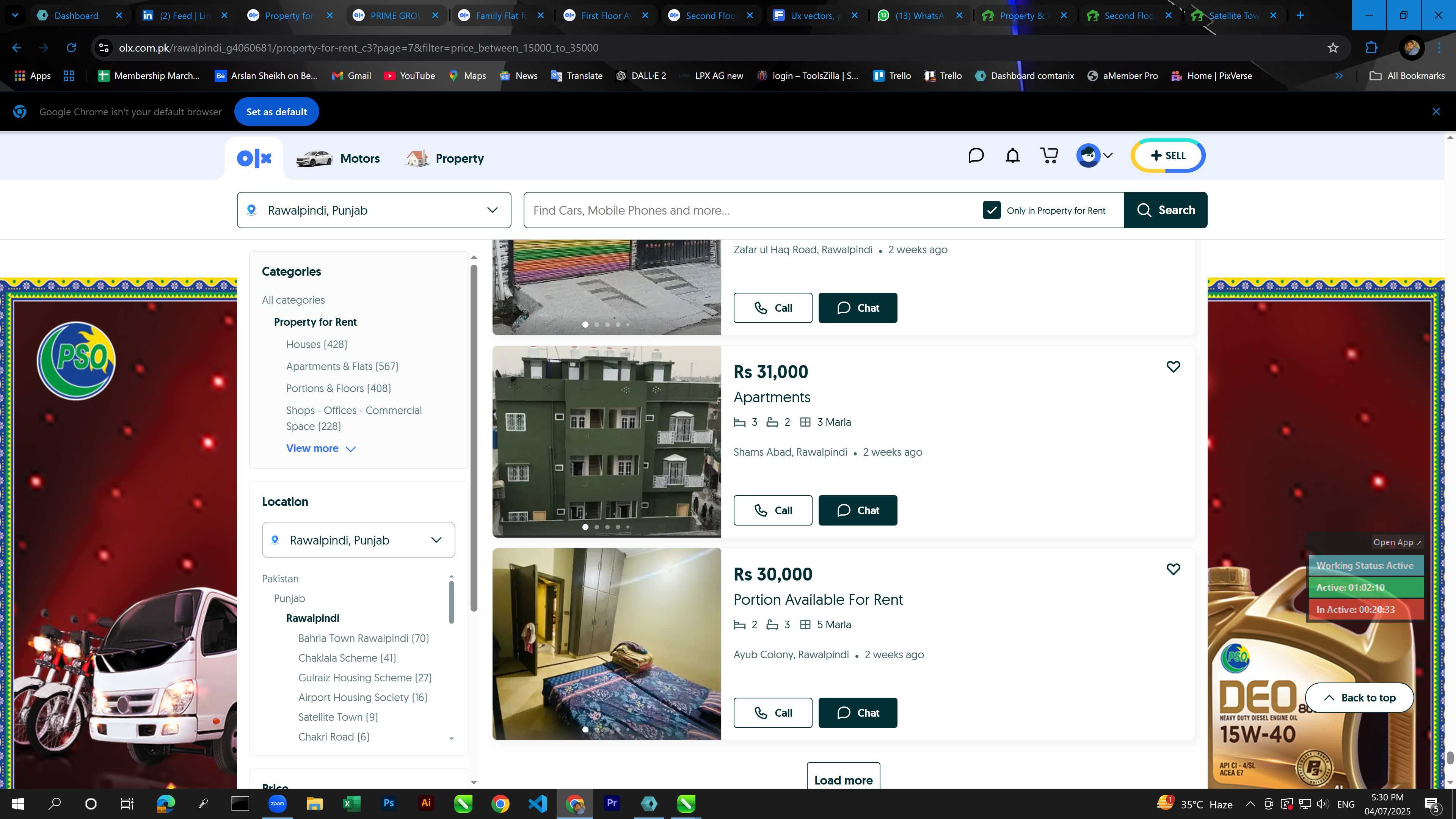
Task: Reload the page with refresh icon
Action: 71,48
